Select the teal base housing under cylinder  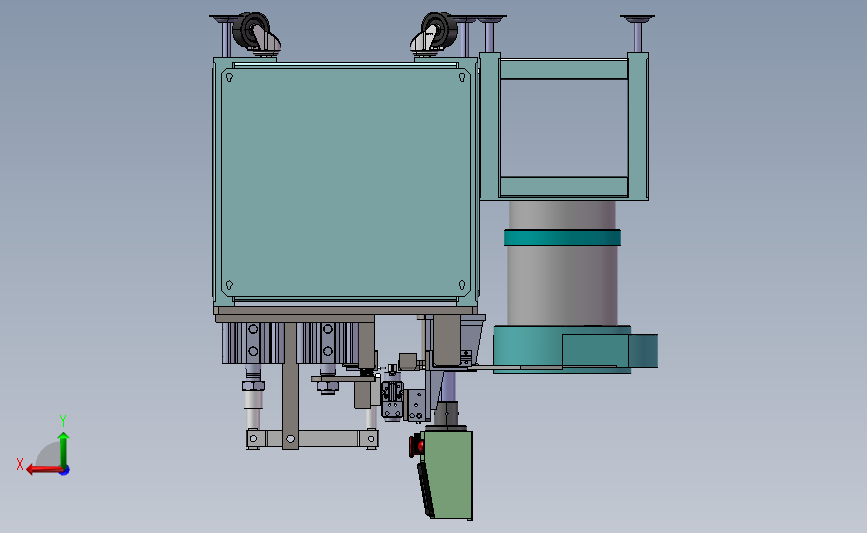point(575,349)
